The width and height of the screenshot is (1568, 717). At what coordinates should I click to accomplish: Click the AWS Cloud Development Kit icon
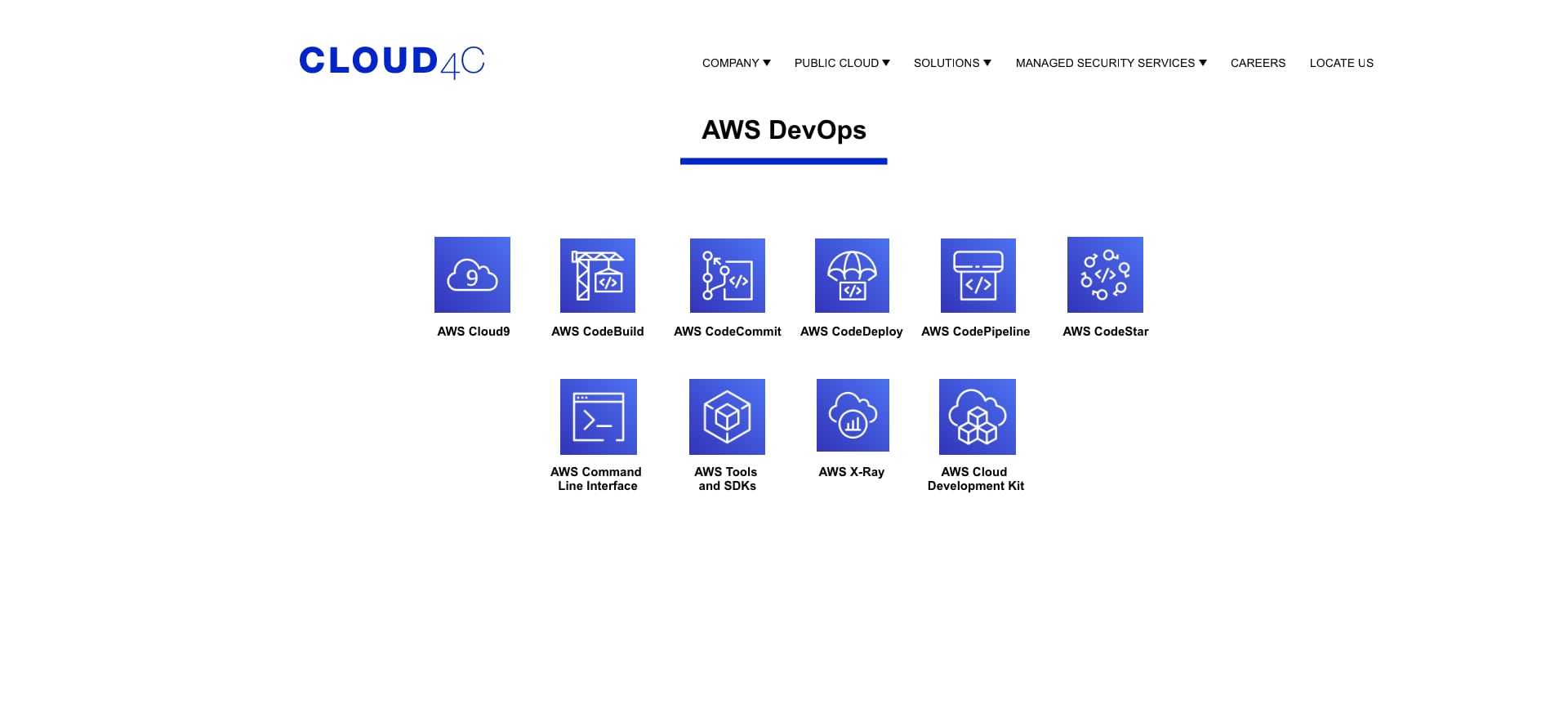pyautogui.click(x=978, y=416)
